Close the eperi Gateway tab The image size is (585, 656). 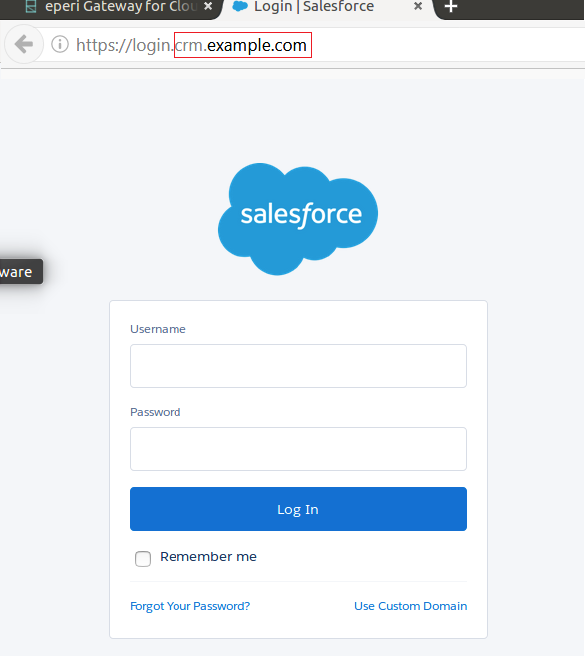coord(208,6)
